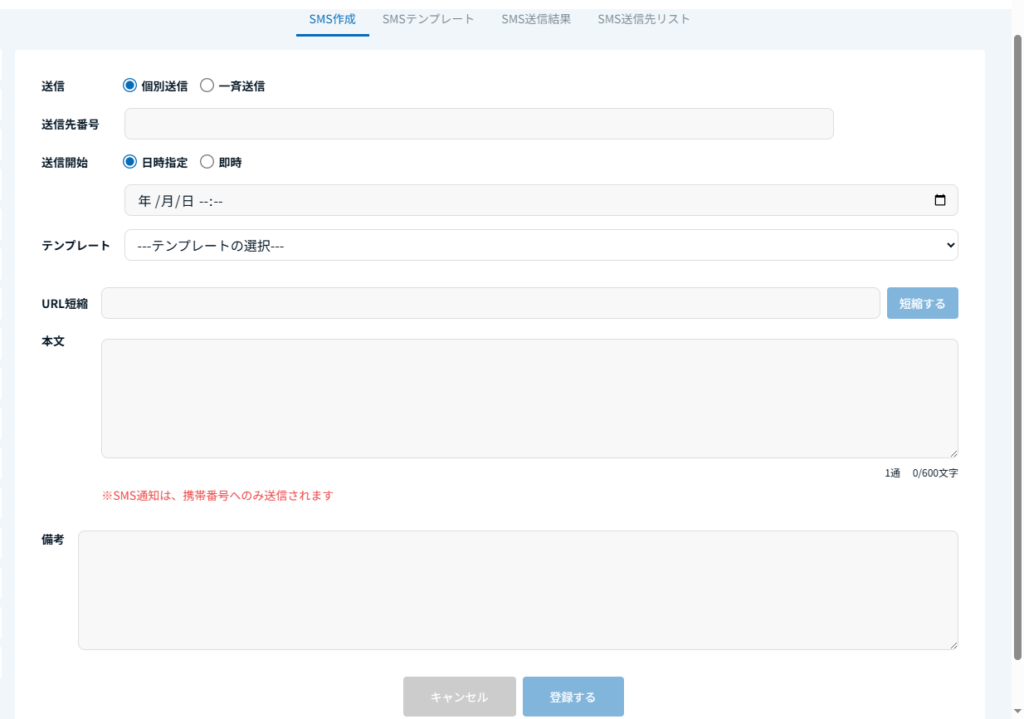This screenshot has height=719, width=1024.
Task: Choose the 一斉送信 radio option
Action: [x=207, y=86]
